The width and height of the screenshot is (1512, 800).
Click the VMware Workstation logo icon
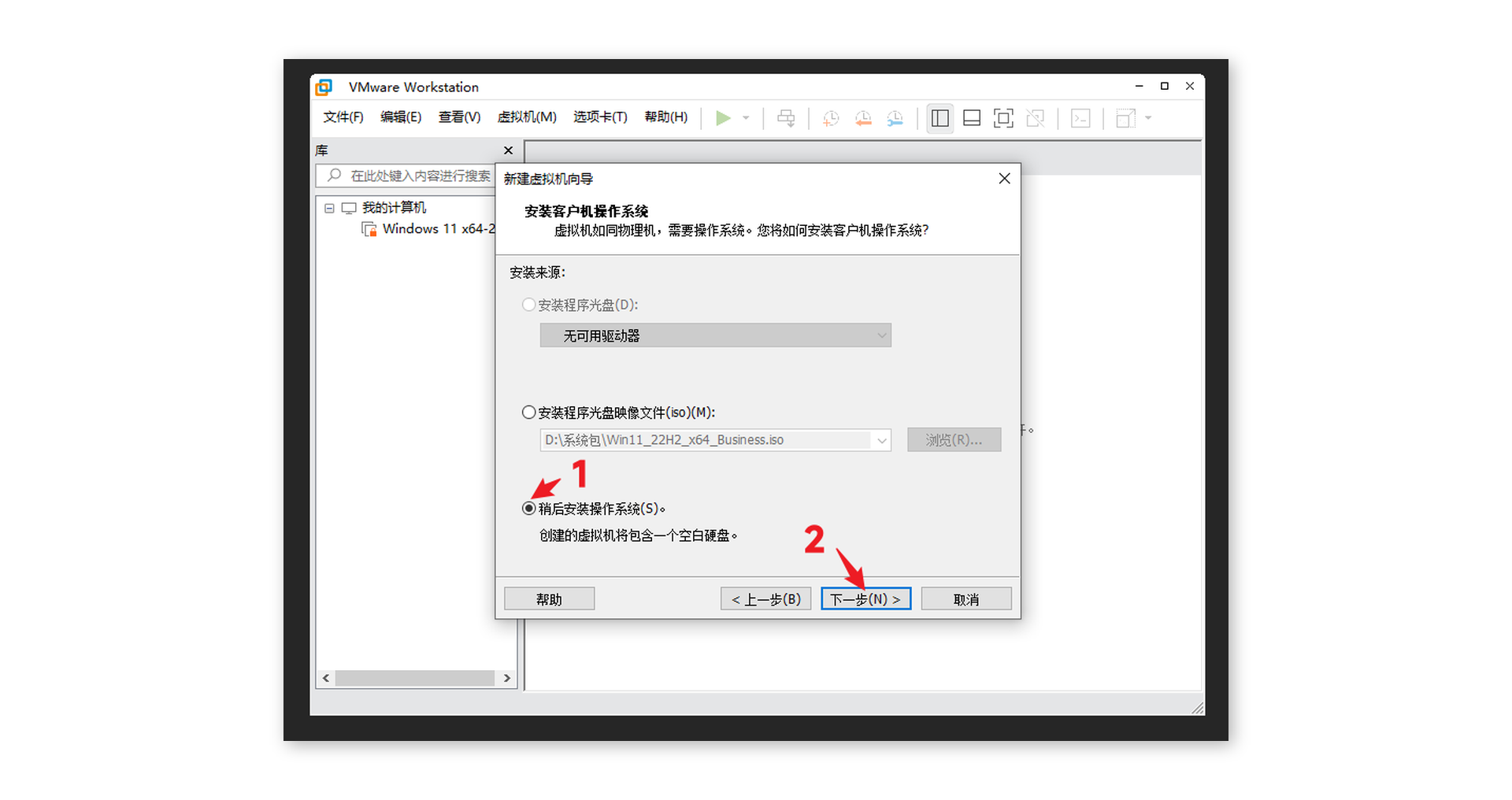324,87
